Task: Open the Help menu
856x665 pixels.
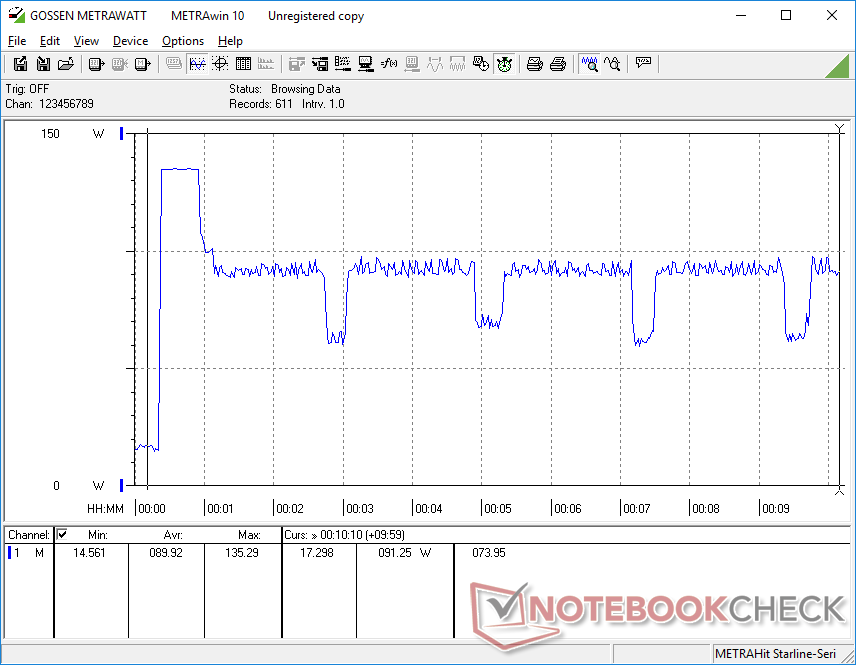Action: pyautogui.click(x=230, y=41)
